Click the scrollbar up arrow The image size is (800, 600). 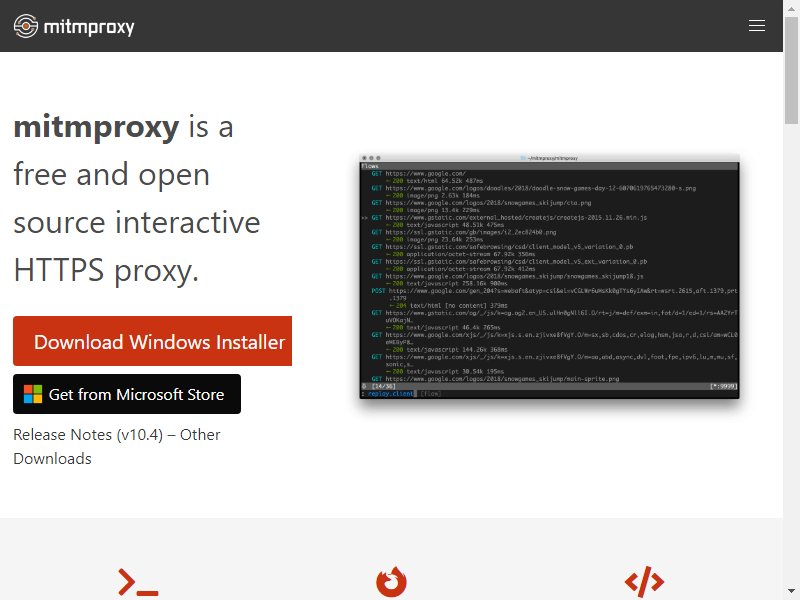791,8
